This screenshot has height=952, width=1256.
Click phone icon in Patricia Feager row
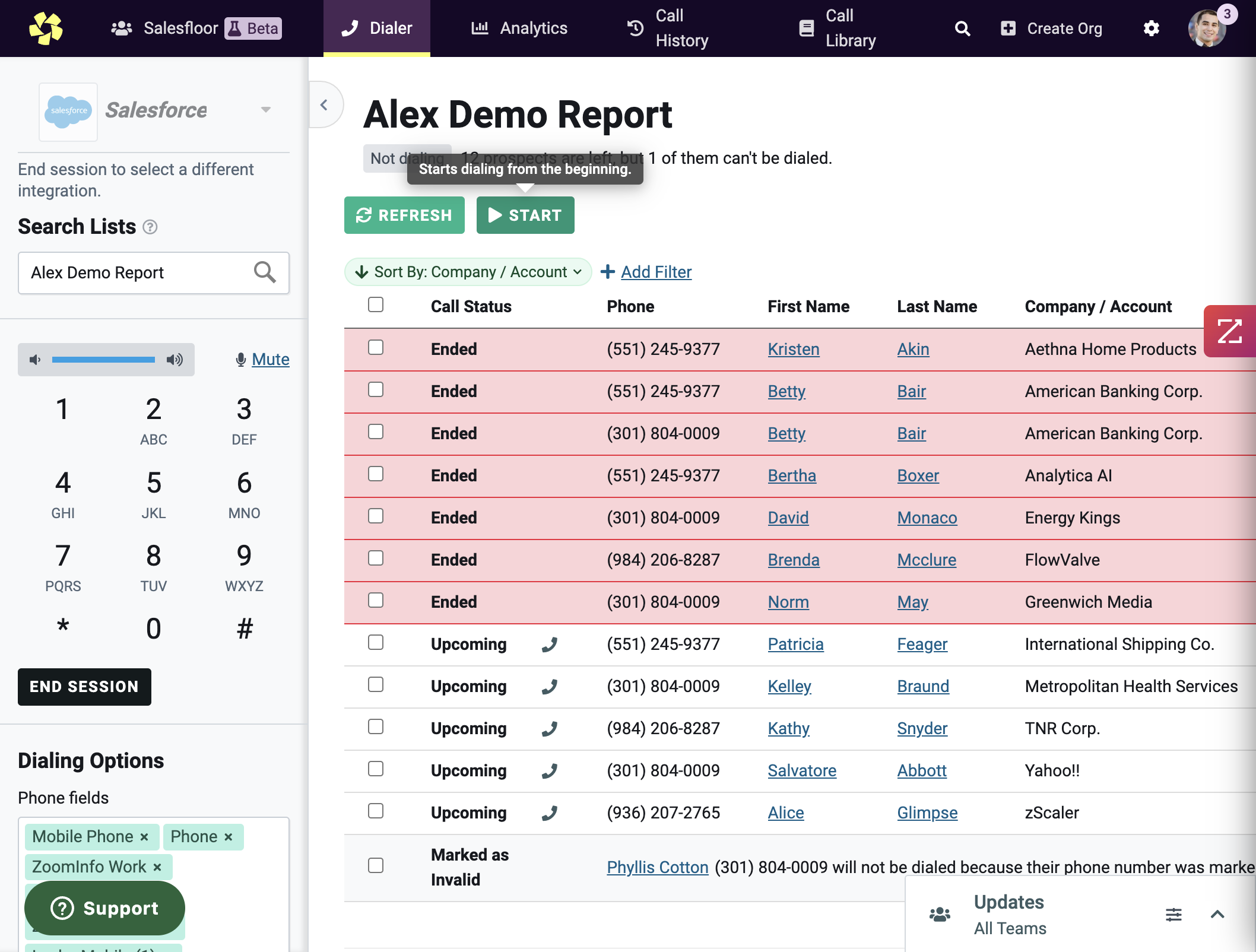pyautogui.click(x=550, y=645)
